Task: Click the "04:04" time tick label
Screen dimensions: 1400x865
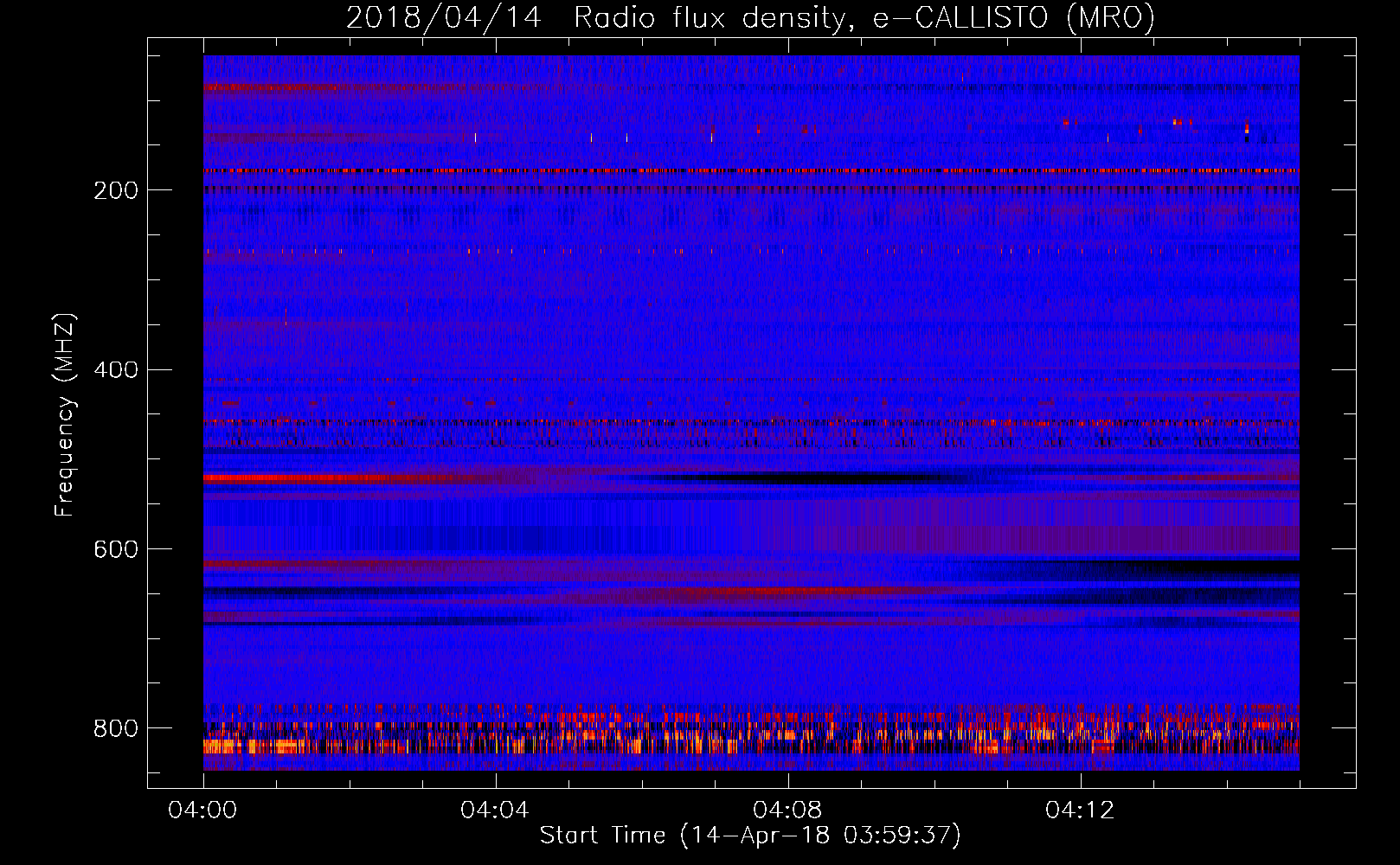Action: click(x=495, y=811)
